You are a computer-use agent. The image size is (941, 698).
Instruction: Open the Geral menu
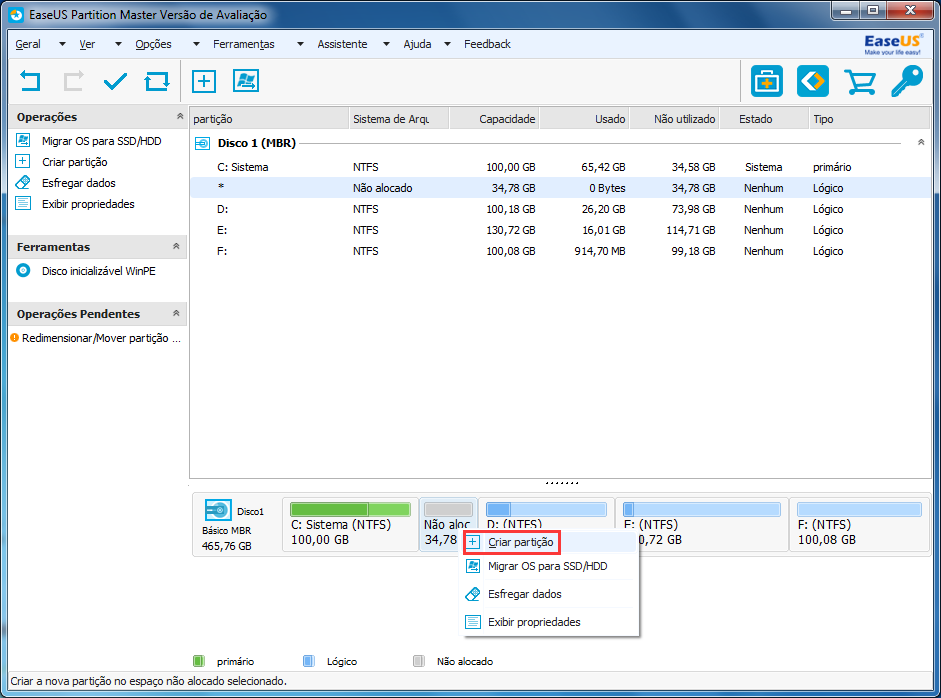(28, 44)
